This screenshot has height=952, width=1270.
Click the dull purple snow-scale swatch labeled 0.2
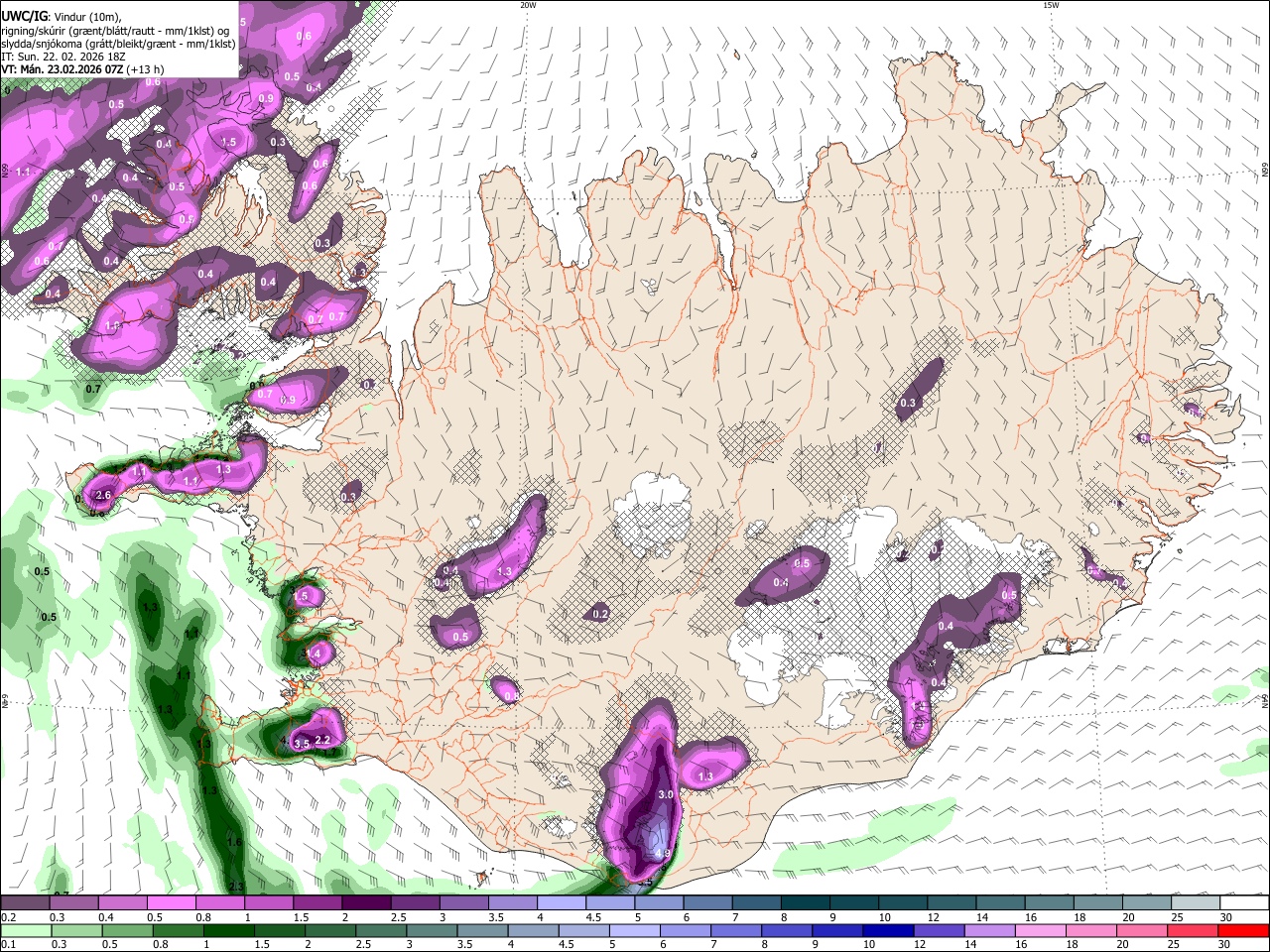(25, 903)
